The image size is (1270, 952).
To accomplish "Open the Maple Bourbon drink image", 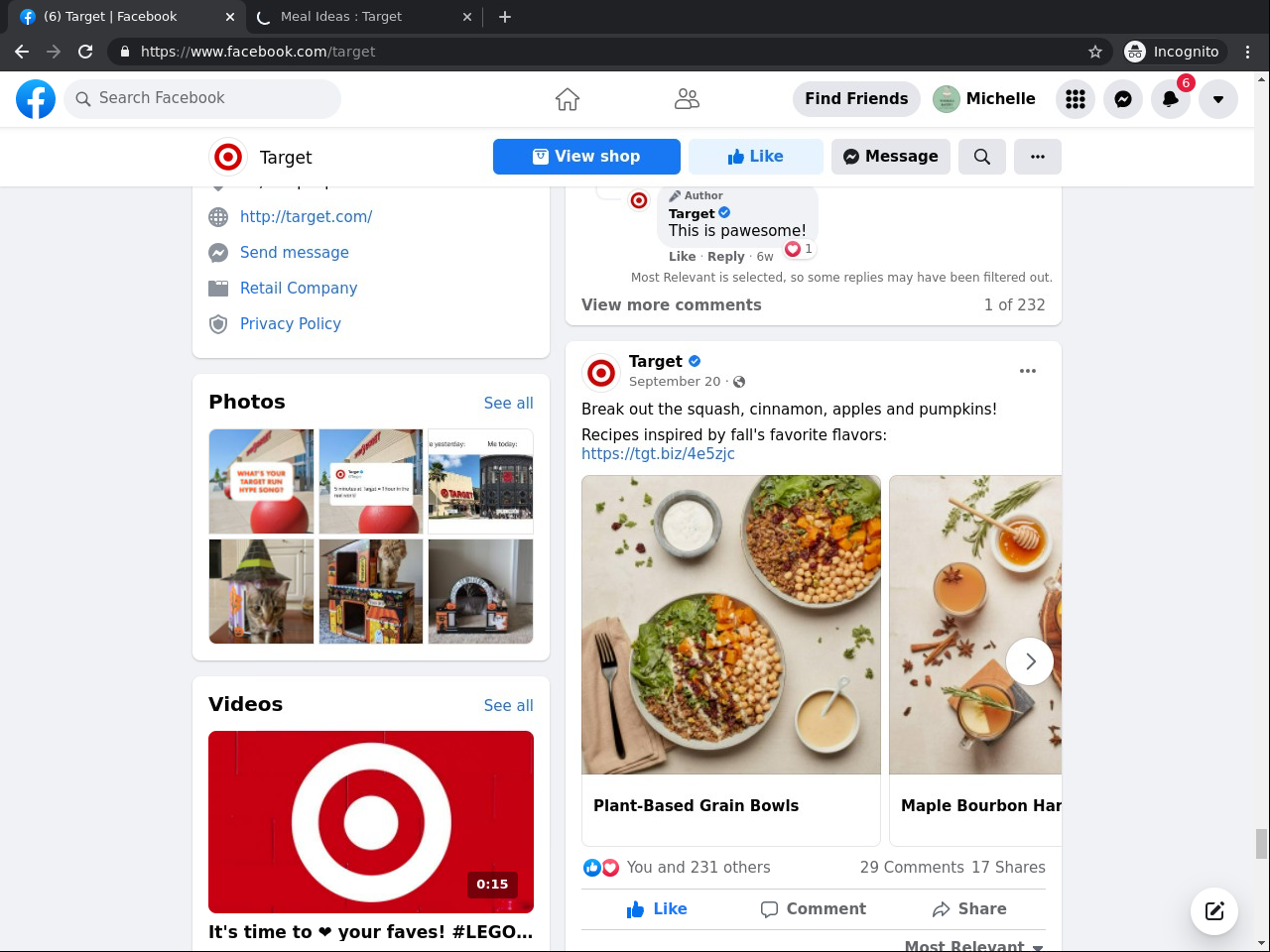I will coord(975,625).
